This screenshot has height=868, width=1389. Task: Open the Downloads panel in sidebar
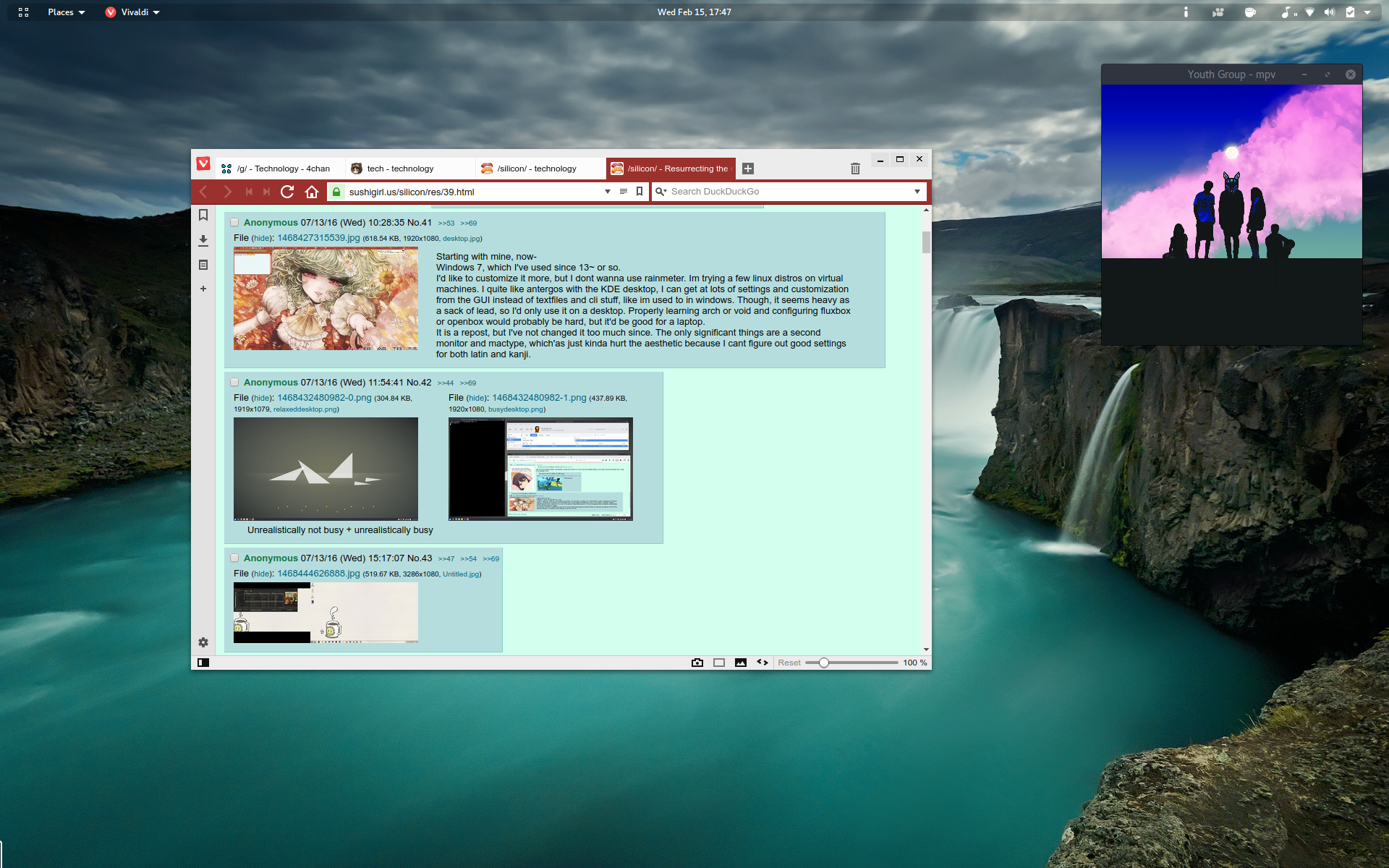(203, 240)
